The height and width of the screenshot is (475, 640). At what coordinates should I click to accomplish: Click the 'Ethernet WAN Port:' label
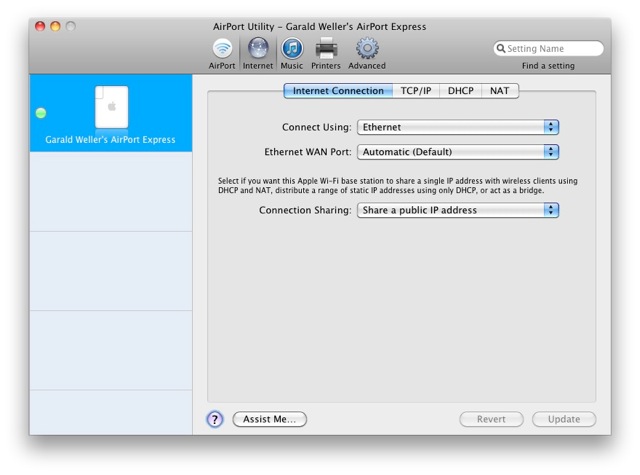(x=308, y=152)
